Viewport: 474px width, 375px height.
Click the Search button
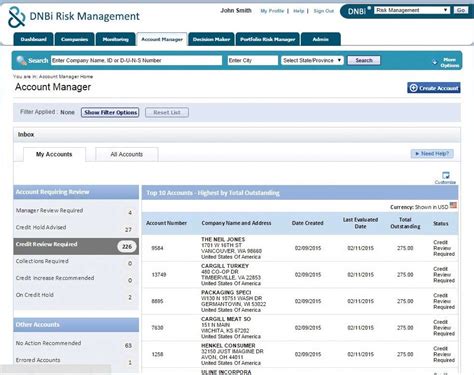(364, 60)
